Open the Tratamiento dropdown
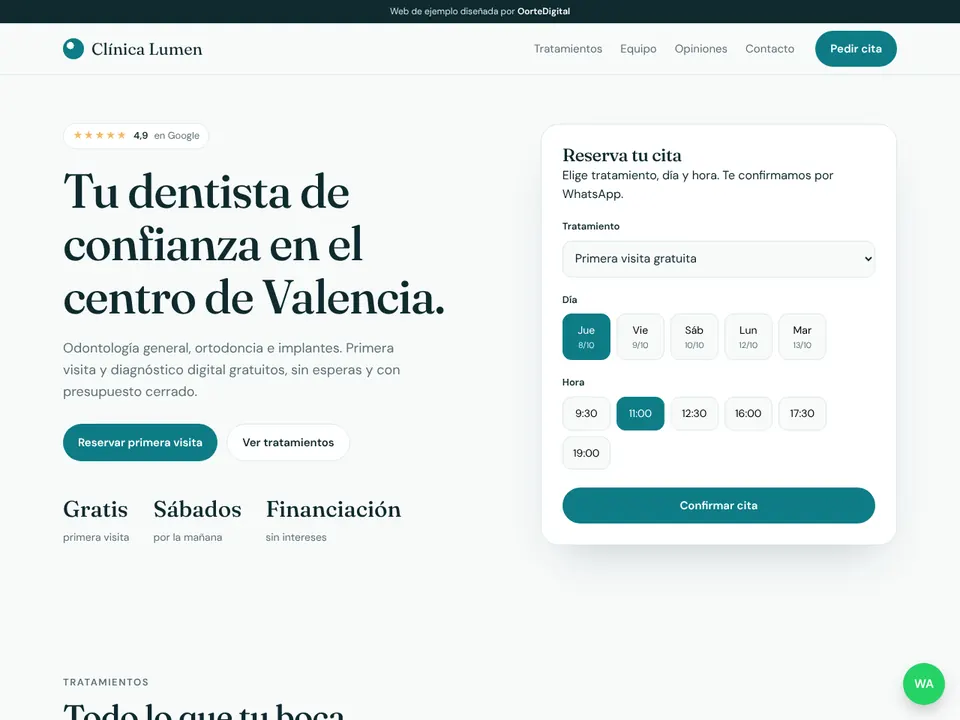Viewport: 960px width, 720px height. [718, 259]
